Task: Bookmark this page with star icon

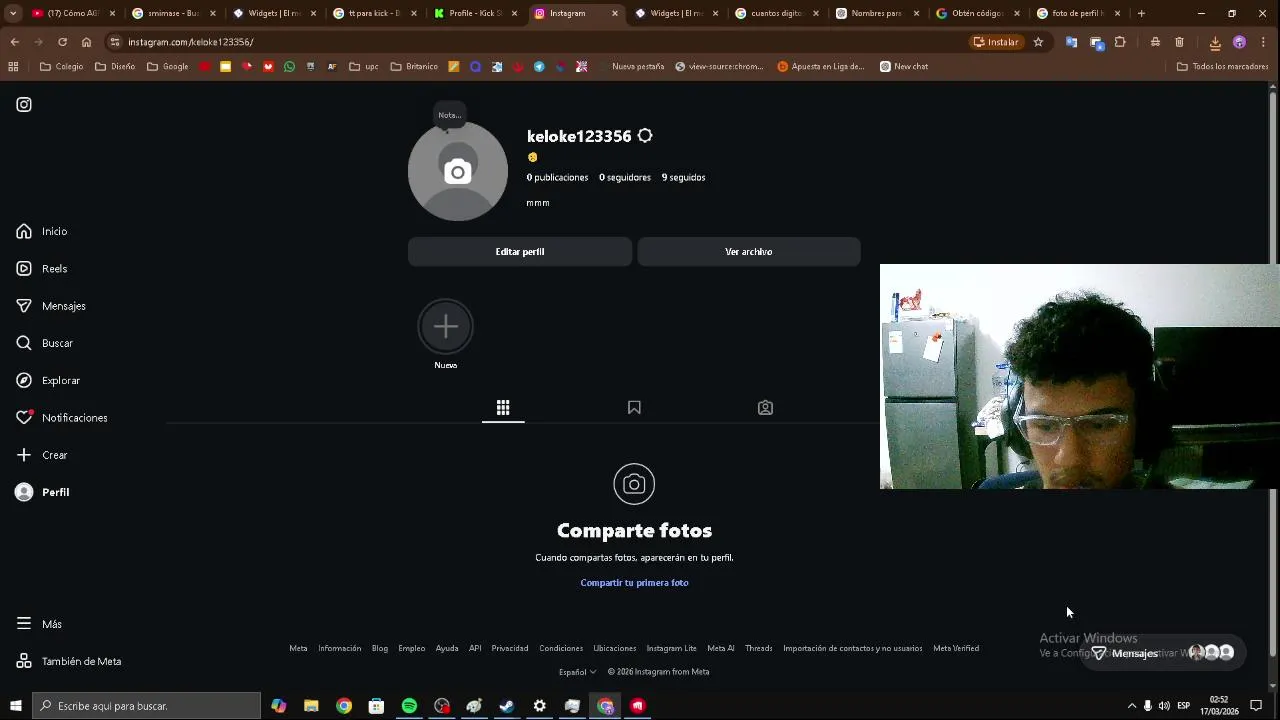Action: point(1038,42)
